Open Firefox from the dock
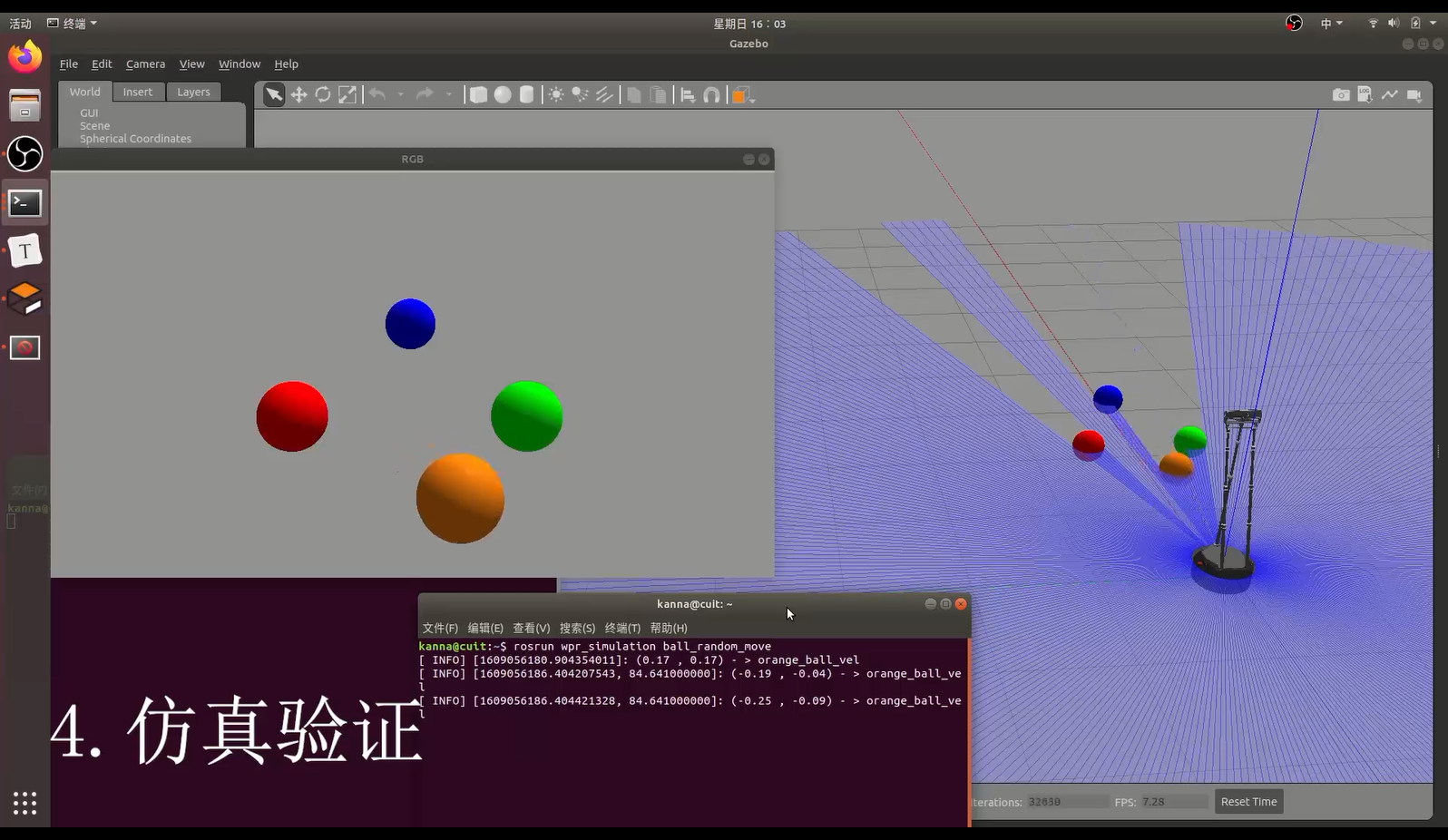 point(24,57)
